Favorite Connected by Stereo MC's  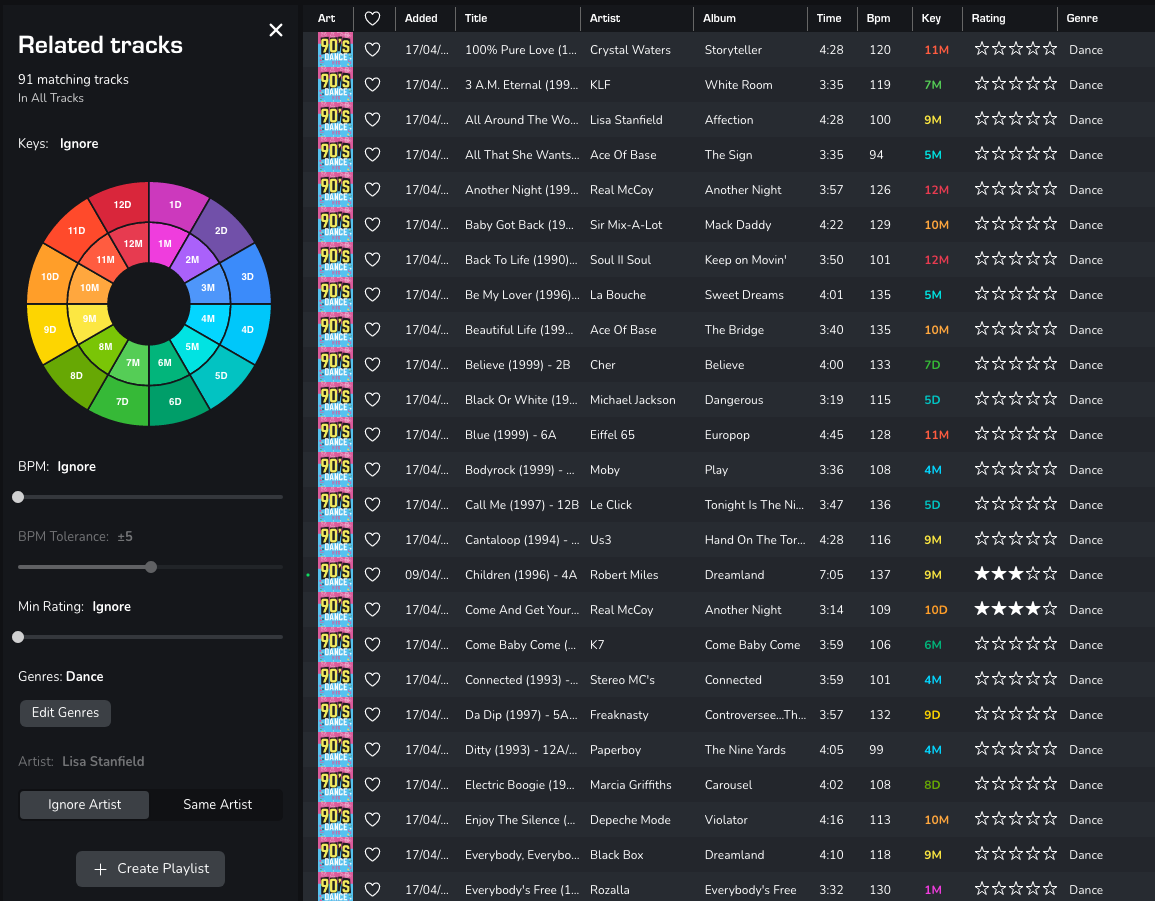click(x=373, y=679)
